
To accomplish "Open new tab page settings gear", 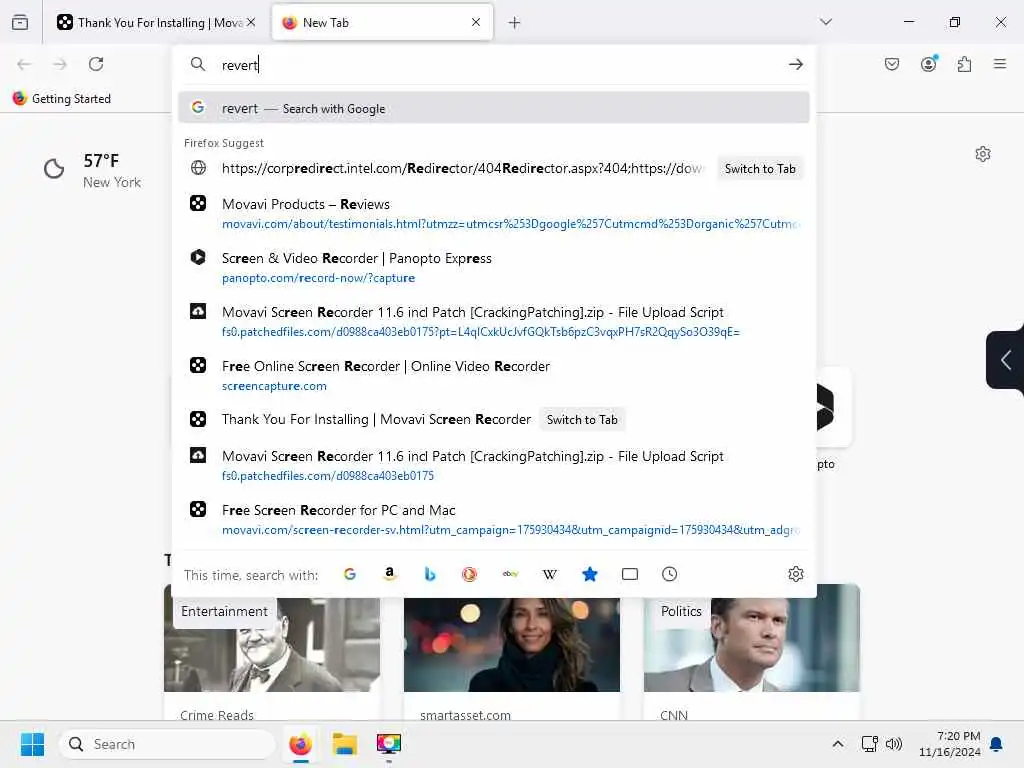I will click(x=983, y=154).
